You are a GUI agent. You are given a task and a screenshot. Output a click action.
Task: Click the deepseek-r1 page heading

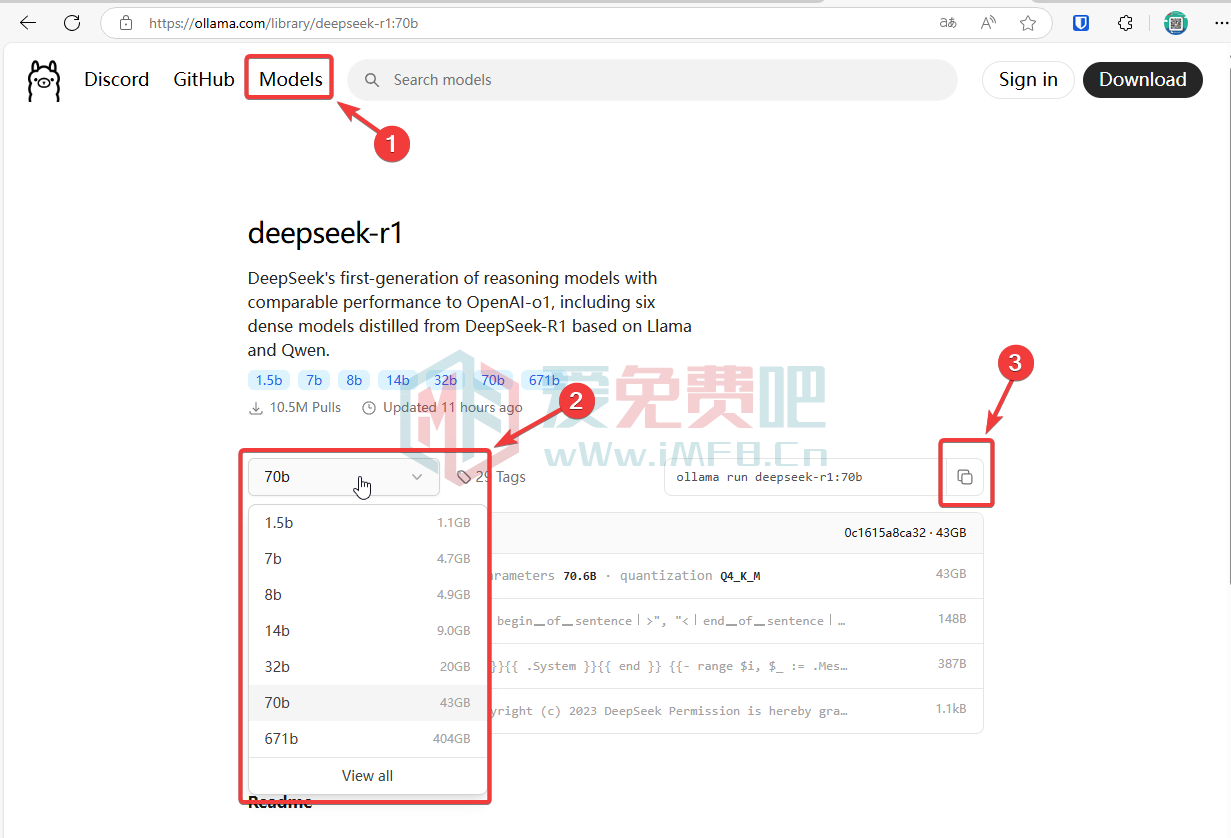pos(325,233)
